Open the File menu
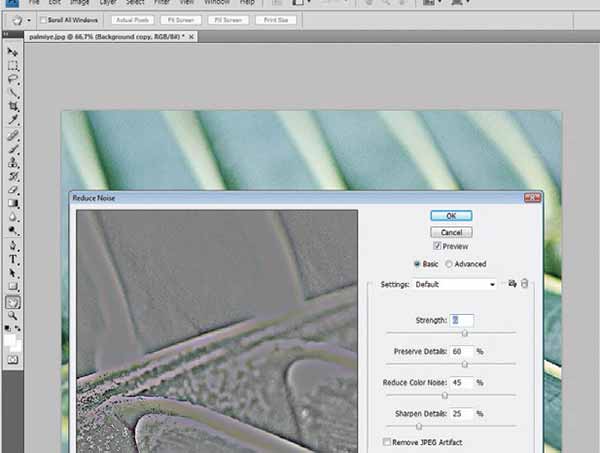This screenshot has height=453, width=600. click(34, 2)
